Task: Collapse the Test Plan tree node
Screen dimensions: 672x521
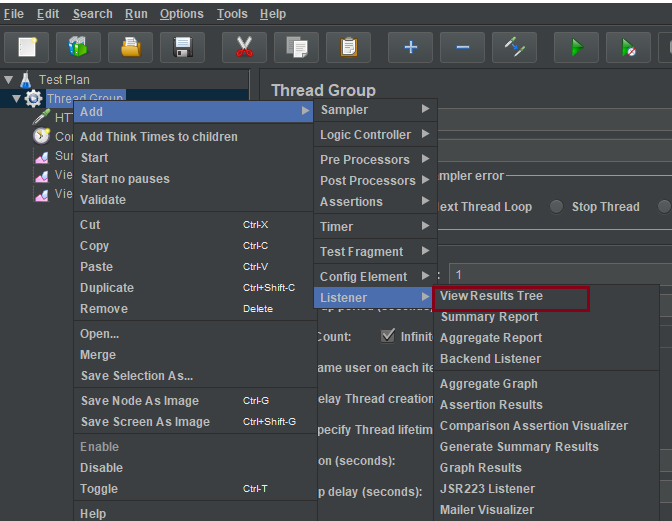Action: tap(9, 79)
